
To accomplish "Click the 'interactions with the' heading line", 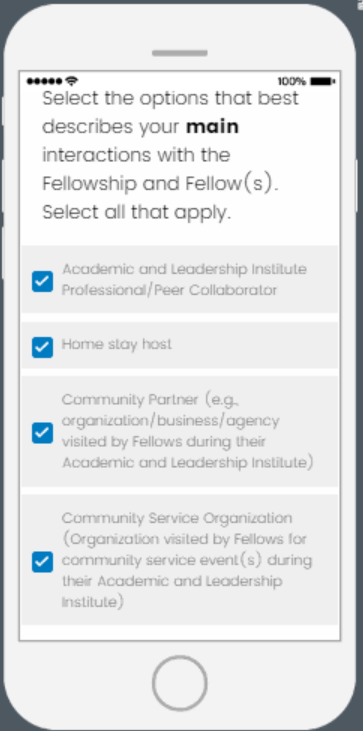I will (136, 155).
